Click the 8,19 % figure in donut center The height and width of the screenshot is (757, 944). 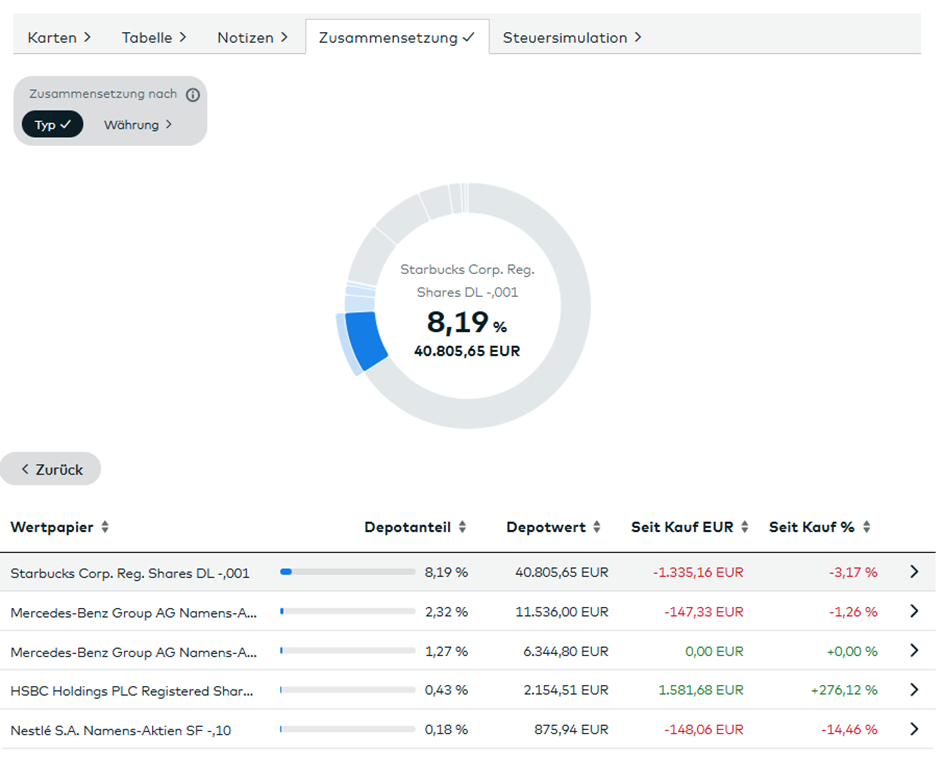coord(467,322)
